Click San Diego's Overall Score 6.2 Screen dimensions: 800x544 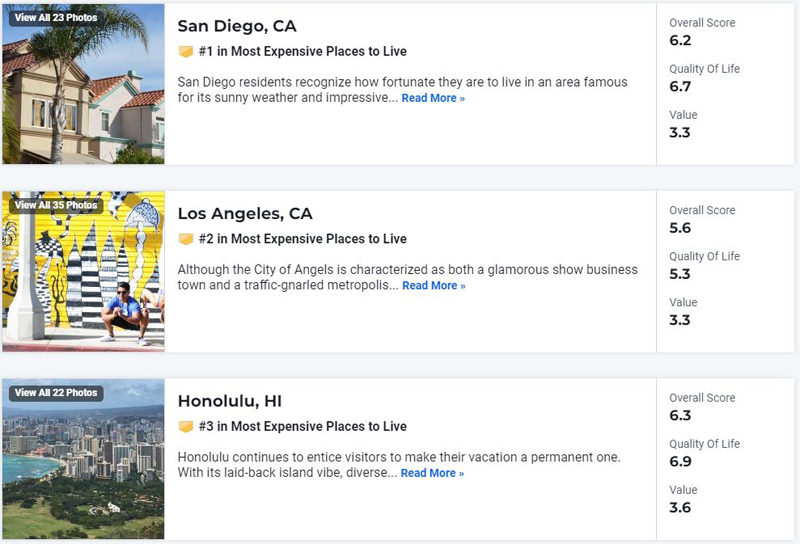[680, 41]
